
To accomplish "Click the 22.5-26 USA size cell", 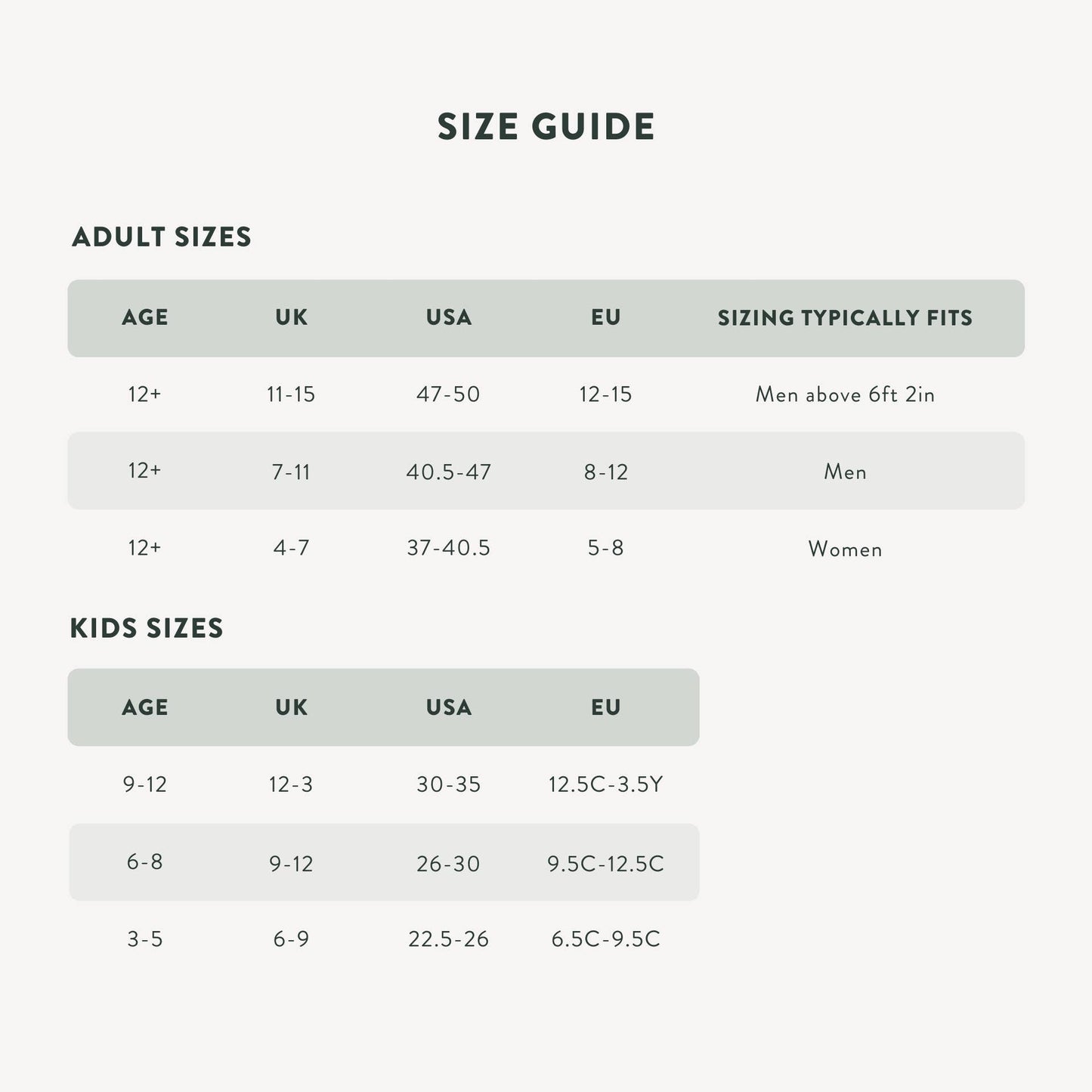I will [449, 939].
